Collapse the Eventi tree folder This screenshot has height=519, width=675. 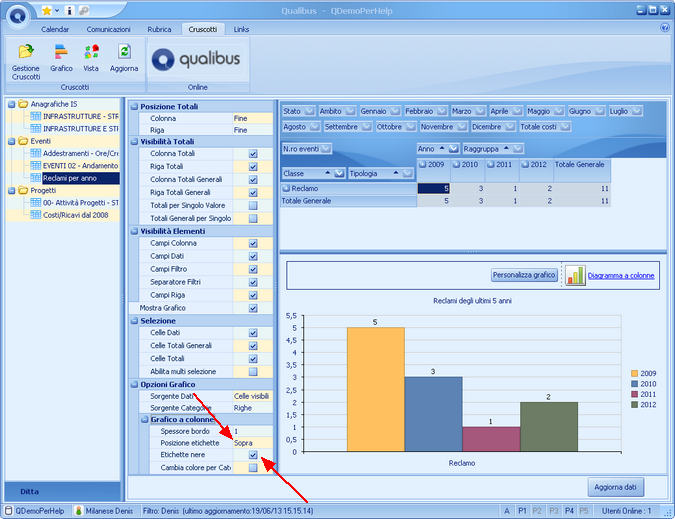[x=12, y=141]
